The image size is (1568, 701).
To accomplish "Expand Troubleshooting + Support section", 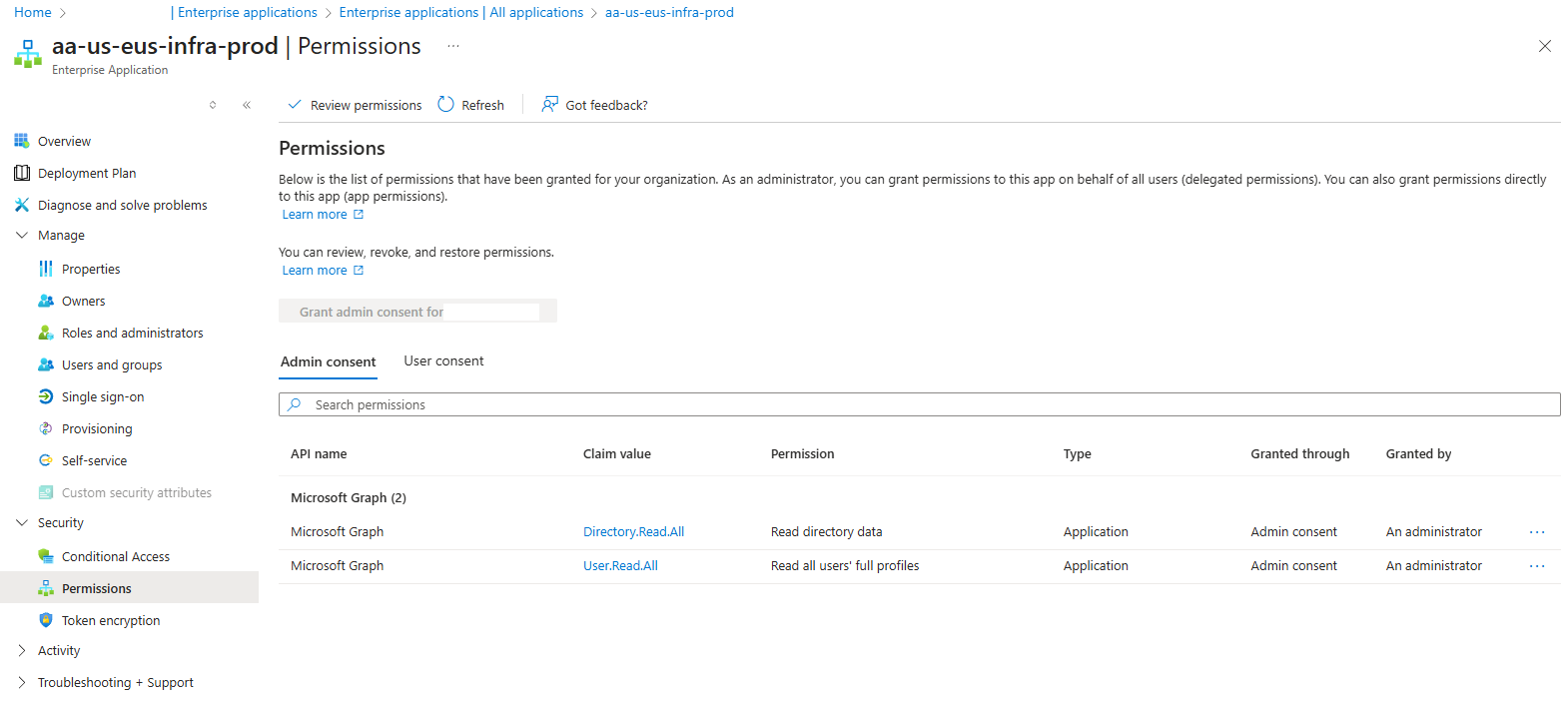I will [22, 683].
